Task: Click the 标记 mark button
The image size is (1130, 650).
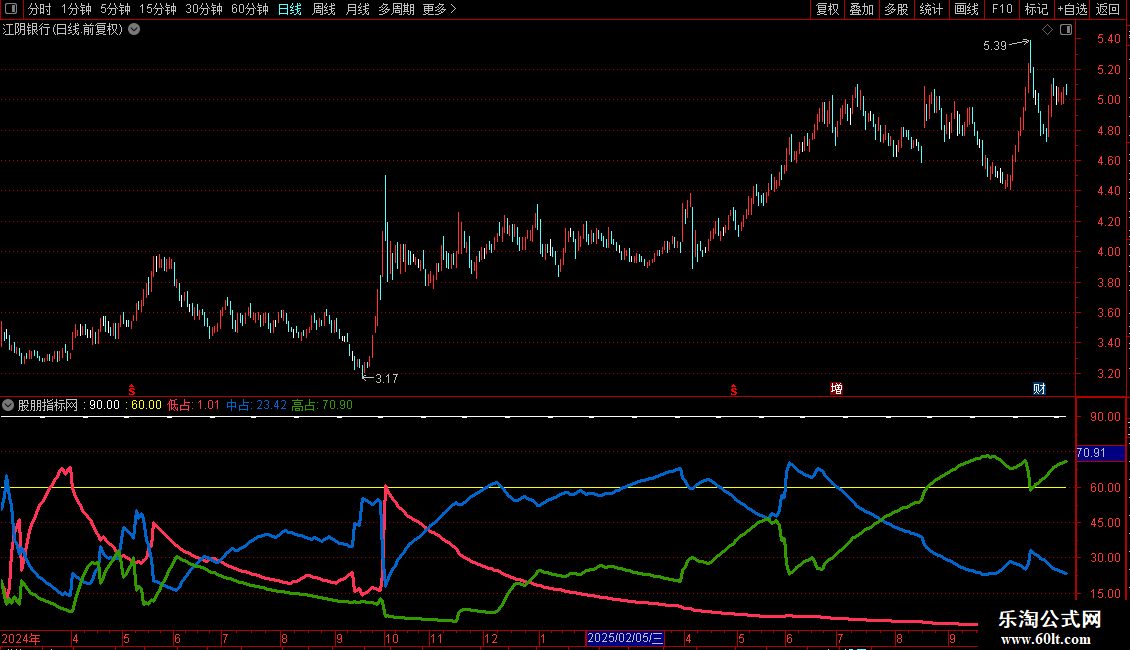Action: (1036, 9)
